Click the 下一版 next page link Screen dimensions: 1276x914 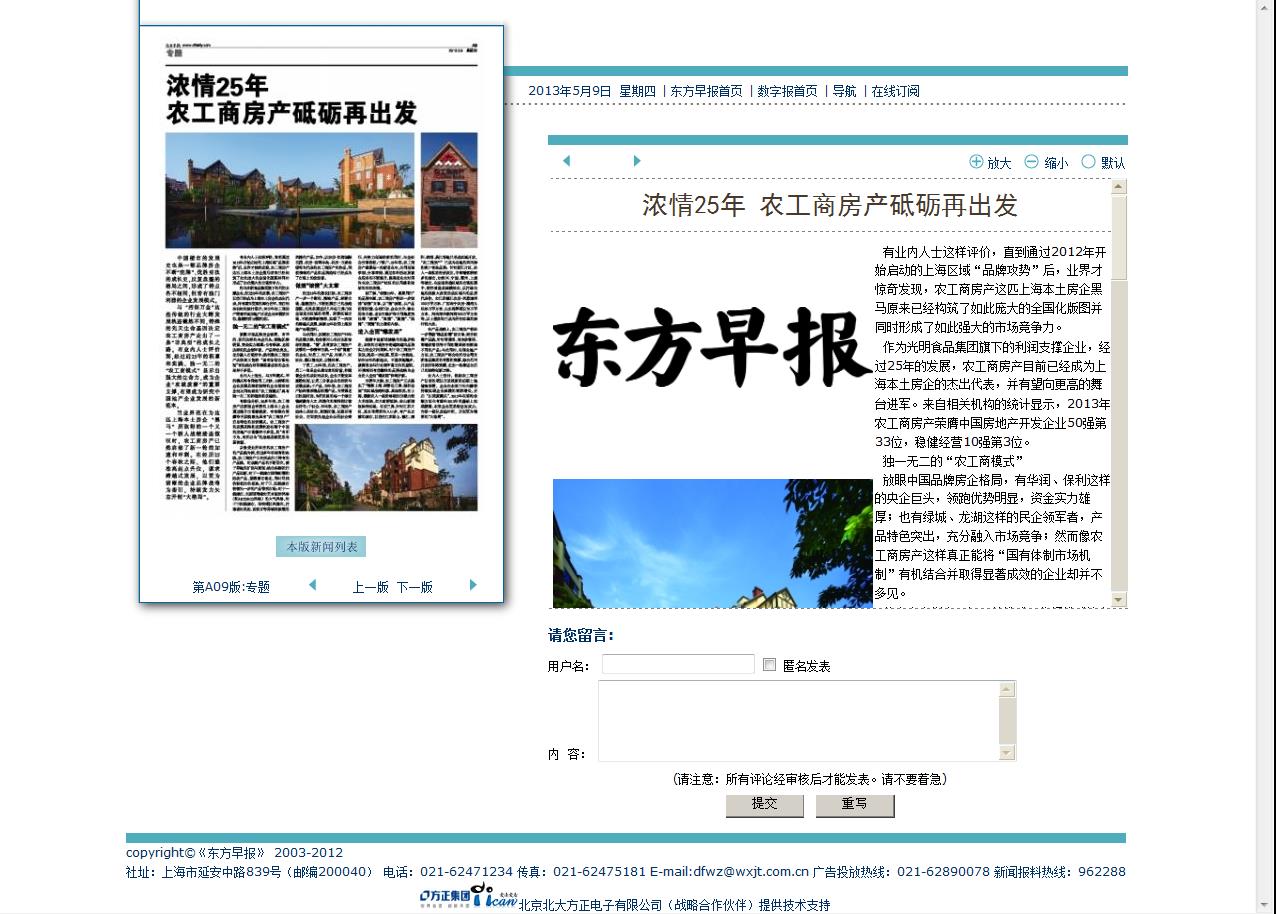414,587
